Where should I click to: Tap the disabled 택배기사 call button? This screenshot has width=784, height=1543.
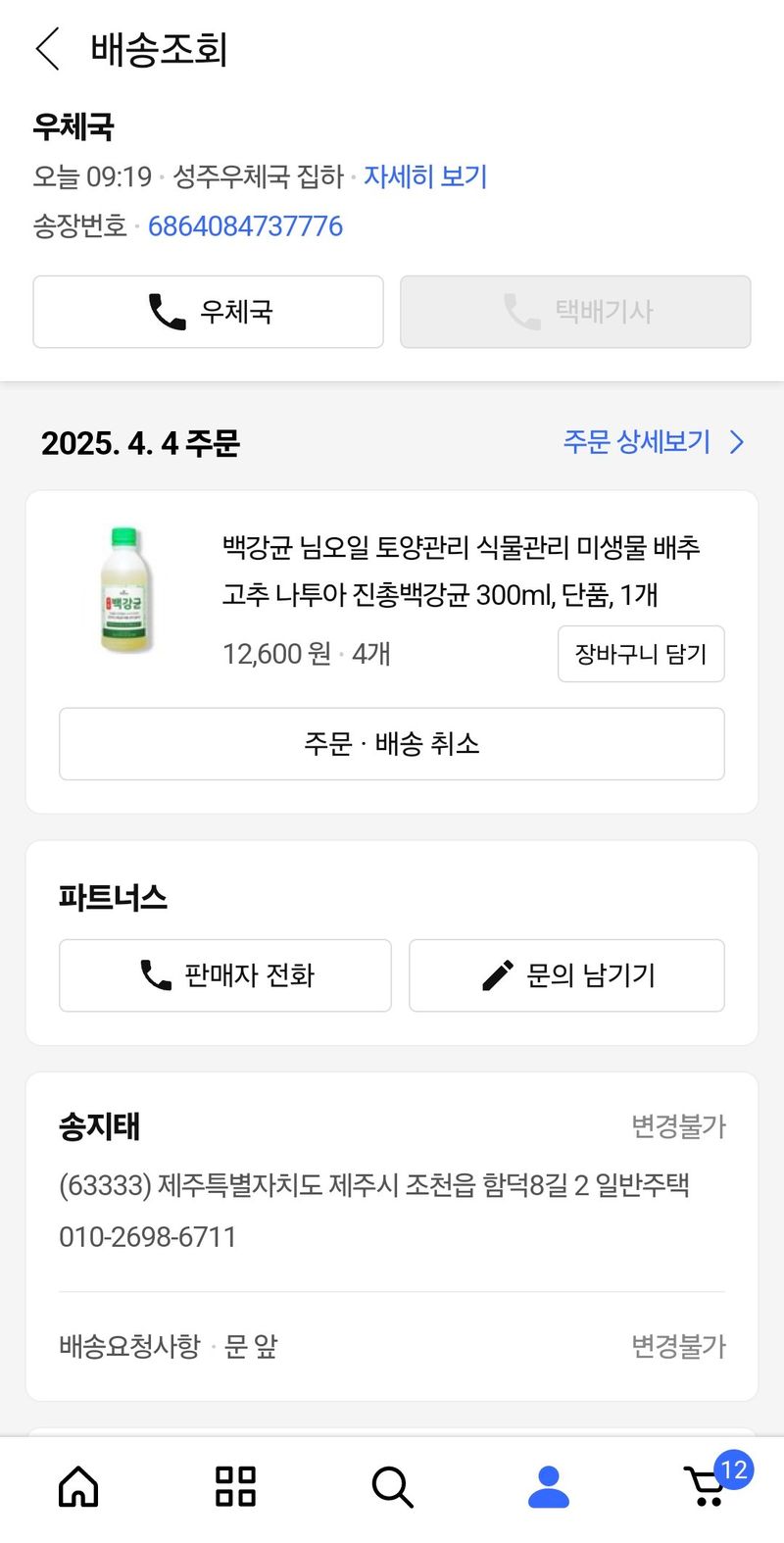575,312
